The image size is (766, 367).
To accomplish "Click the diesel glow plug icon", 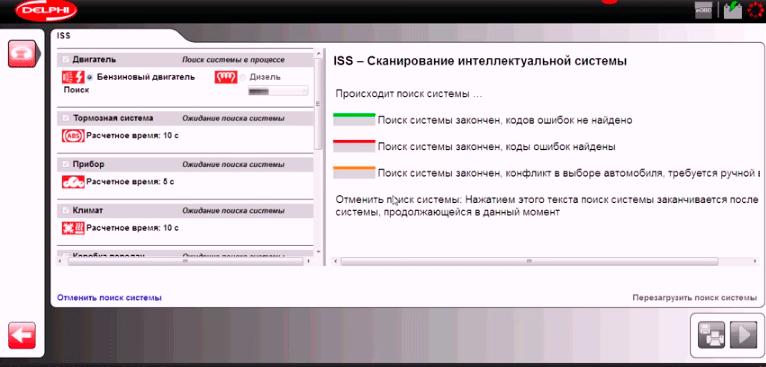I will click(226, 77).
